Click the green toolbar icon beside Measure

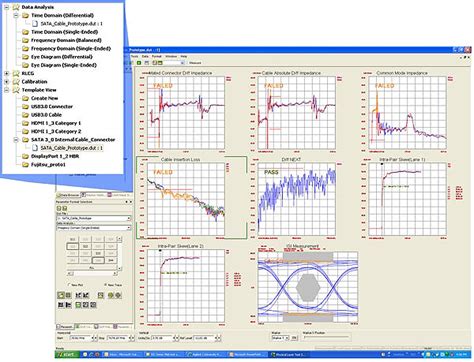point(139,63)
